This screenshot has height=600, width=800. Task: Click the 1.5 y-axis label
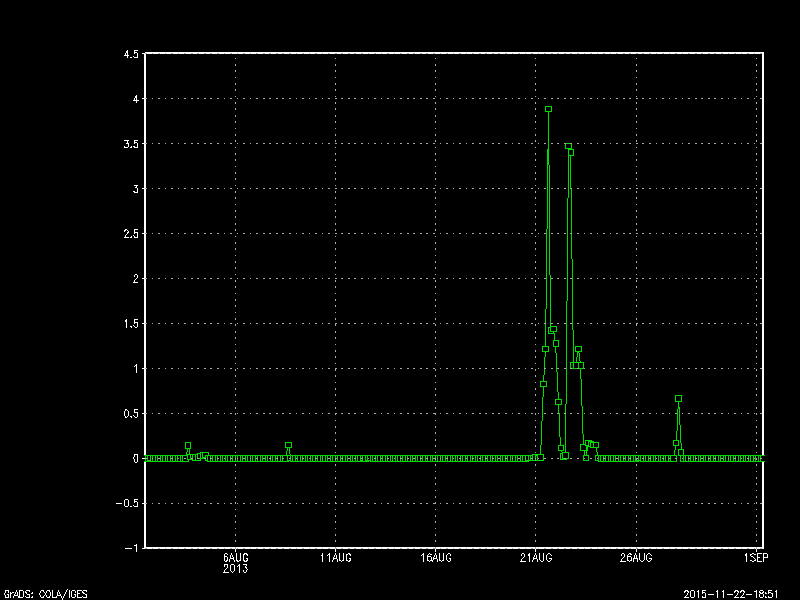click(131, 323)
